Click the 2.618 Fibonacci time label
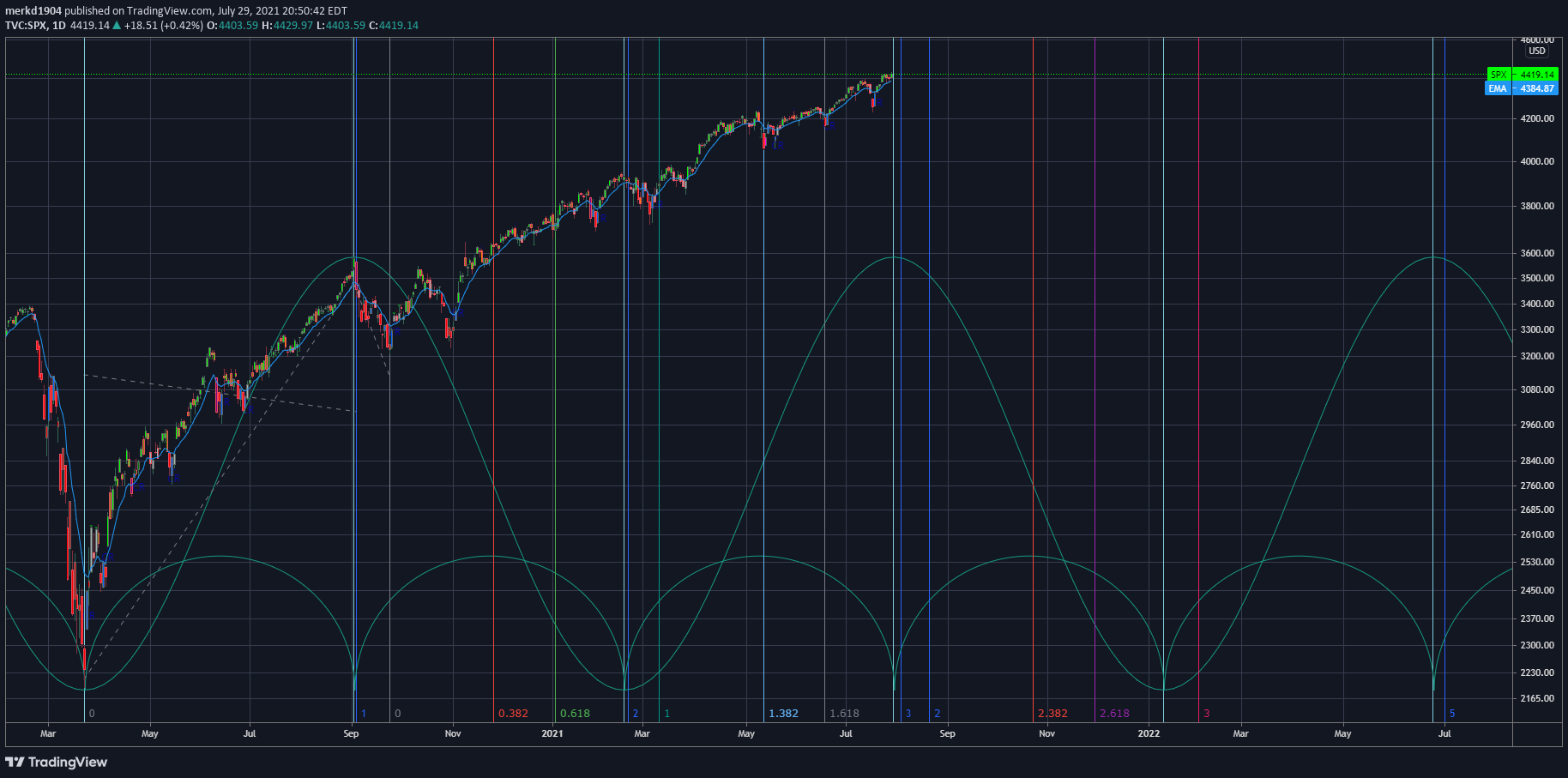 click(x=1114, y=714)
